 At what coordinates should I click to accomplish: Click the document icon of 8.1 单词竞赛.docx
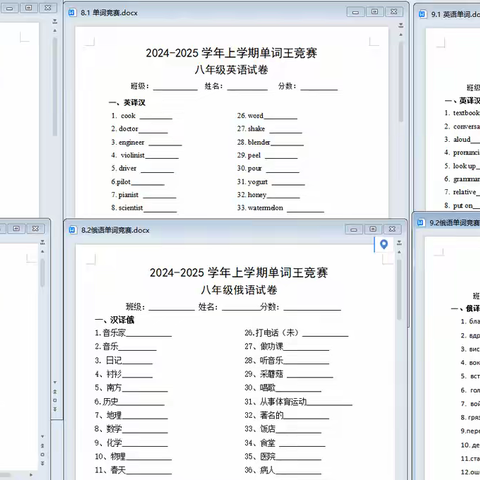(71, 13)
